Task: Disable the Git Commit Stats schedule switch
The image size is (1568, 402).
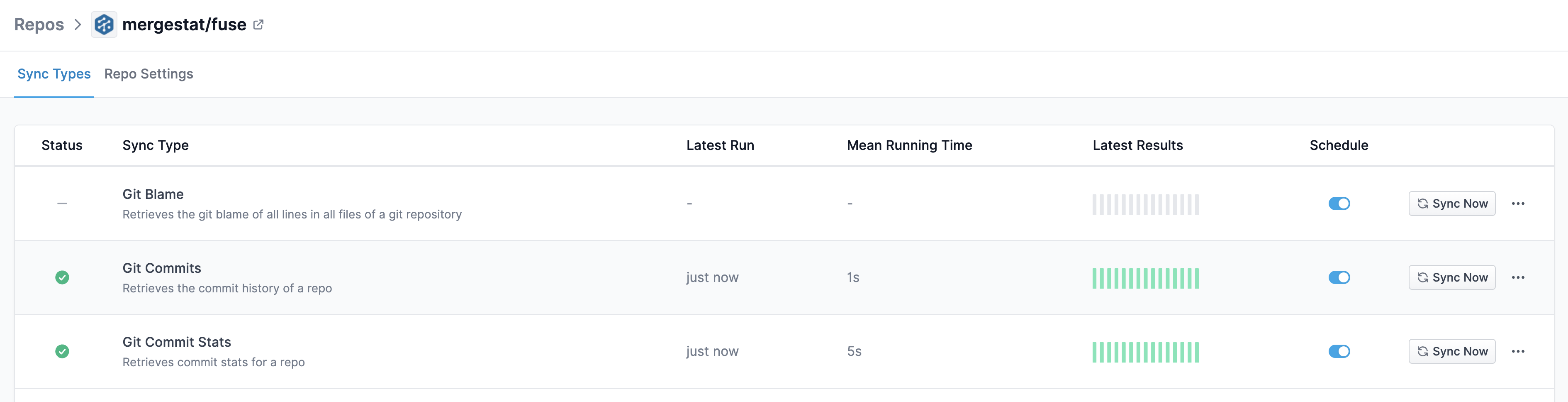Action: point(1340,351)
